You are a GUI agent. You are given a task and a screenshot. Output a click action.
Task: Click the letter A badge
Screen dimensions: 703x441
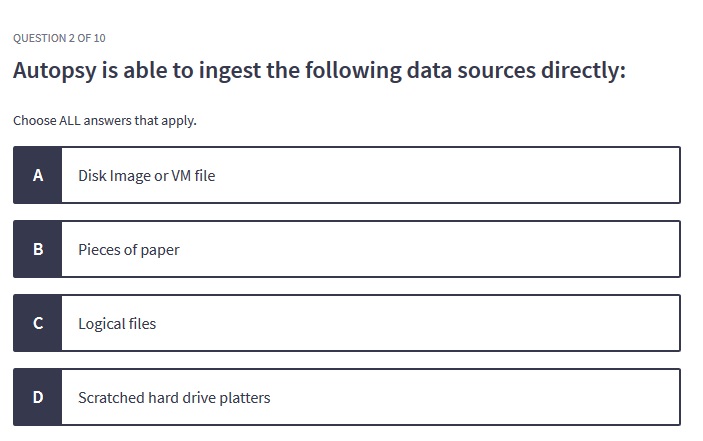pyautogui.click(x=38, y=175)
